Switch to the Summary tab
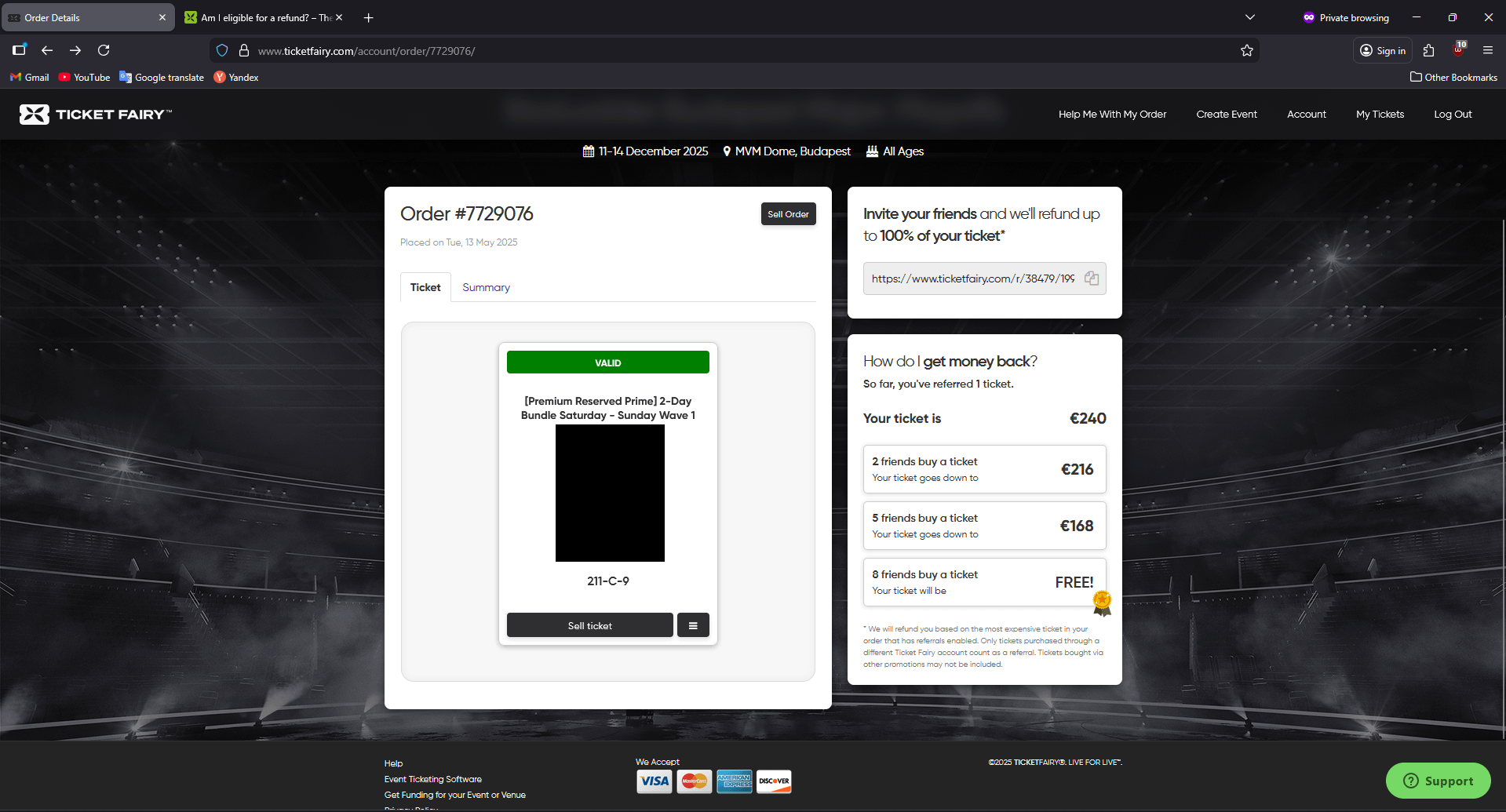 click(x=486, y=287)
